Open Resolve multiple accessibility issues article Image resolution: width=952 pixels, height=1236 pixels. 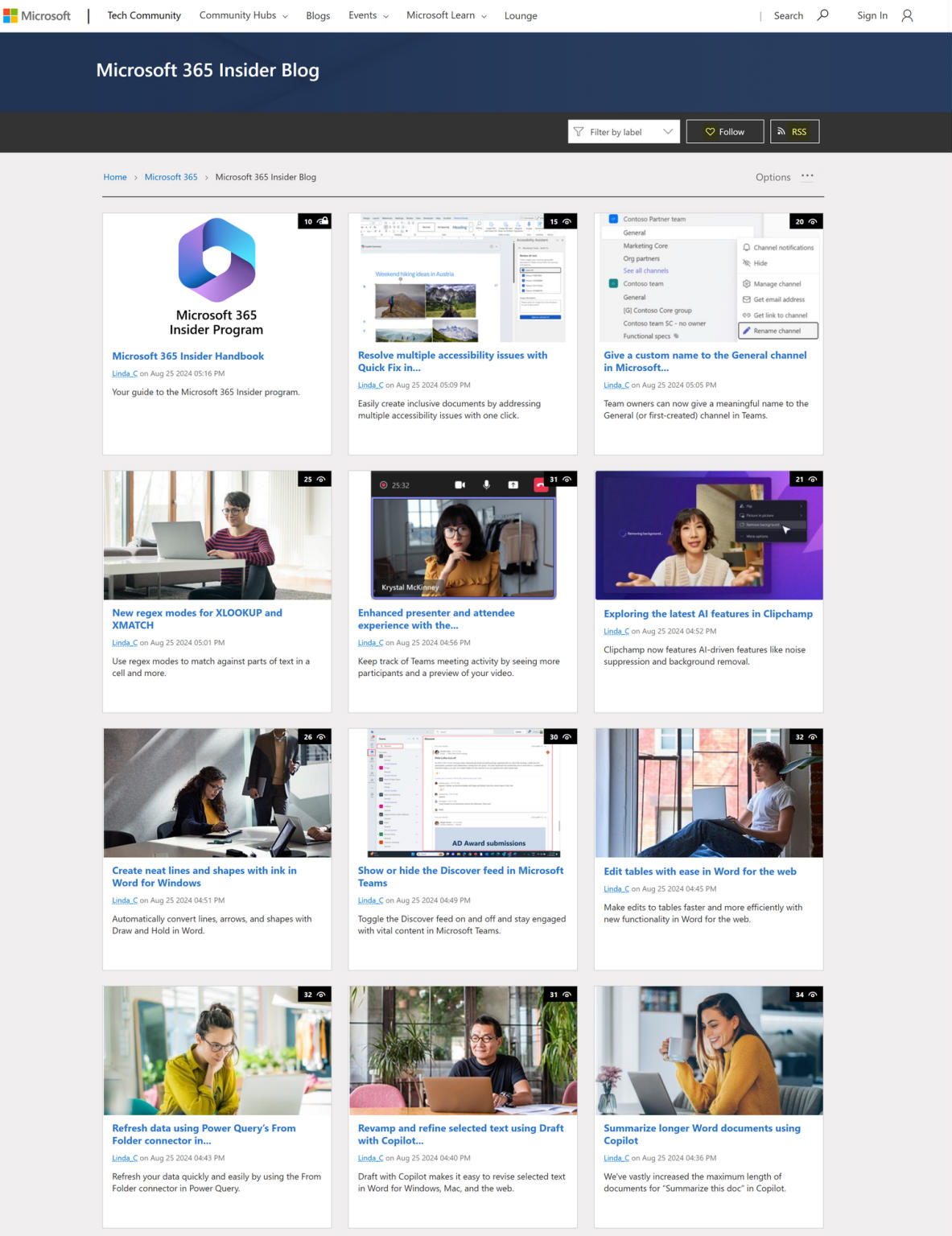pyautogui.click(x=452, y=361)
